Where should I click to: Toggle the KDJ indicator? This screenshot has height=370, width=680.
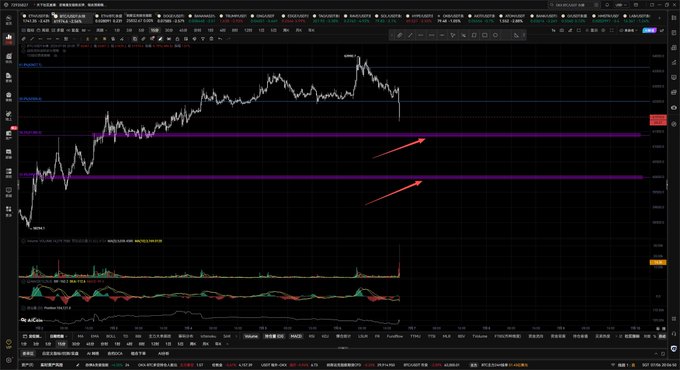point(325,336)
